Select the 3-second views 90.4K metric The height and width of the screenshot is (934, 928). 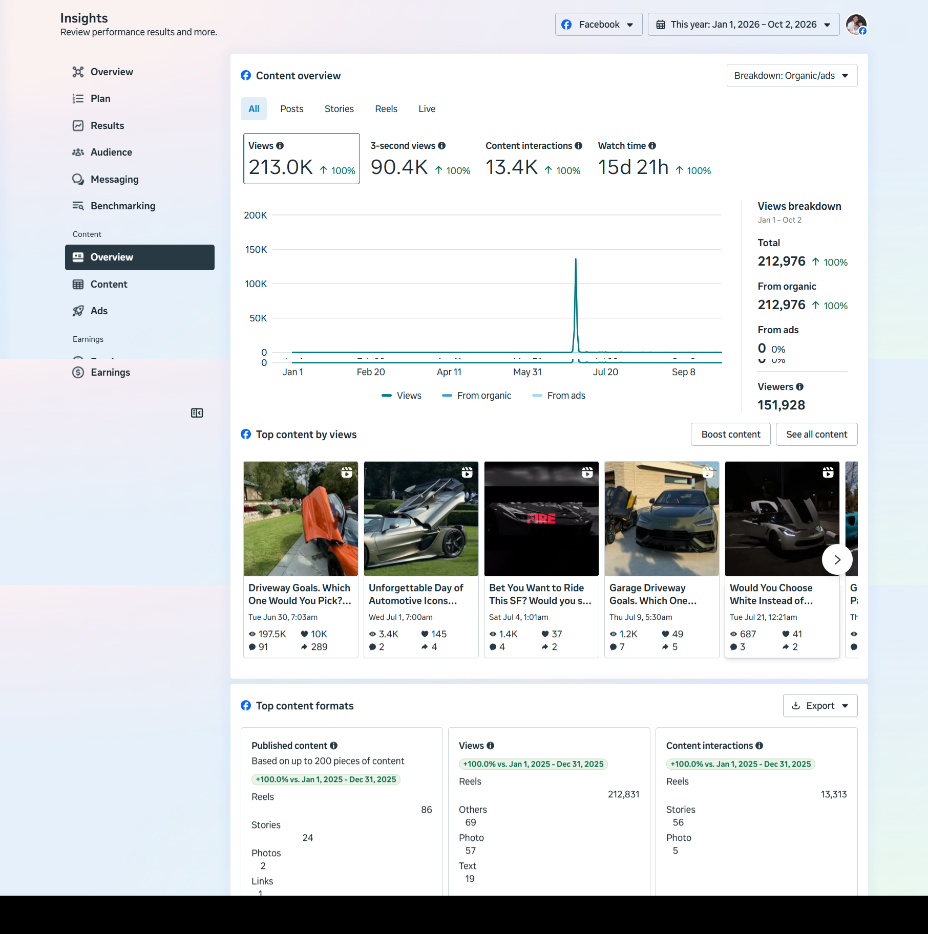pyautogui.click(x=421, y=159)
